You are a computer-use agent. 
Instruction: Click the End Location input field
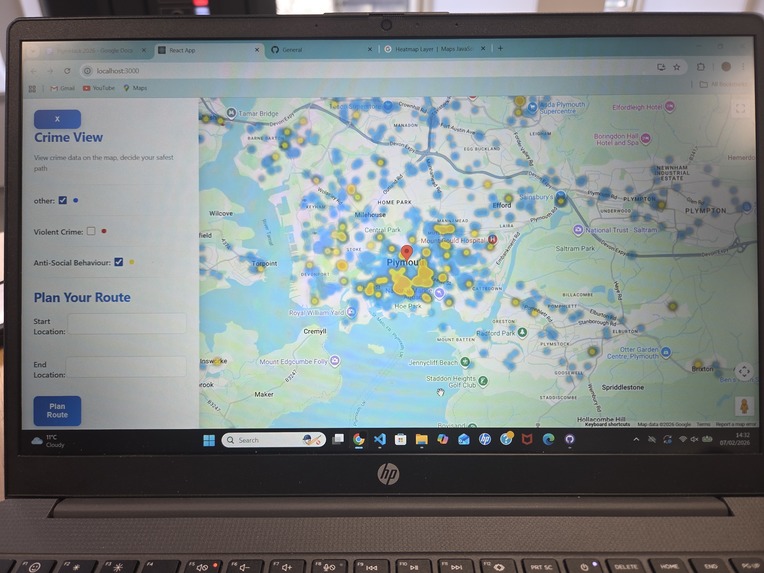pos(126,366)
